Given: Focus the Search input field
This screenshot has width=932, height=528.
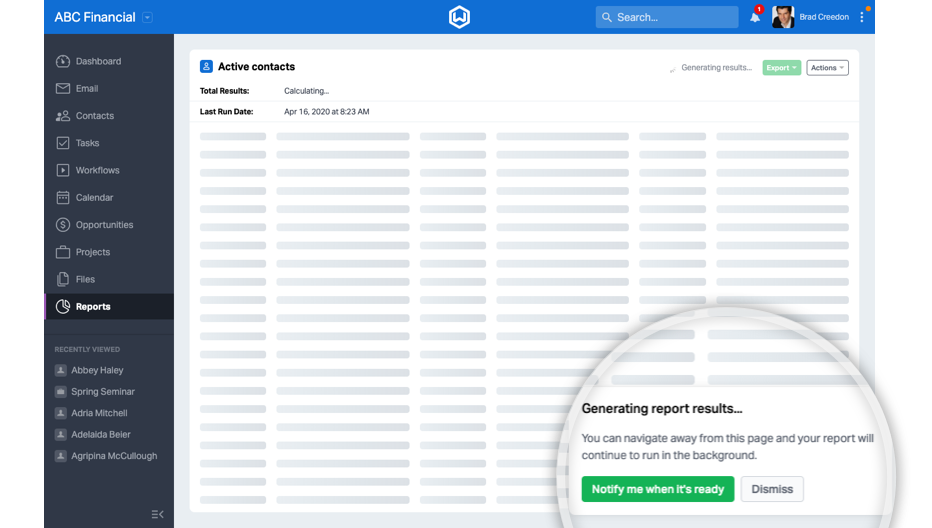Looking at the screenshot, I should 667,17.
